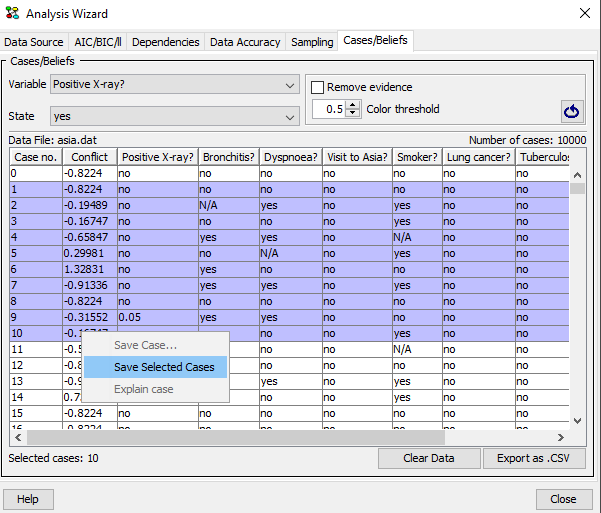Click case number 12 cell
Viewport: 601px width, 513px height.
pyautogui.click(x=36, y=365)
